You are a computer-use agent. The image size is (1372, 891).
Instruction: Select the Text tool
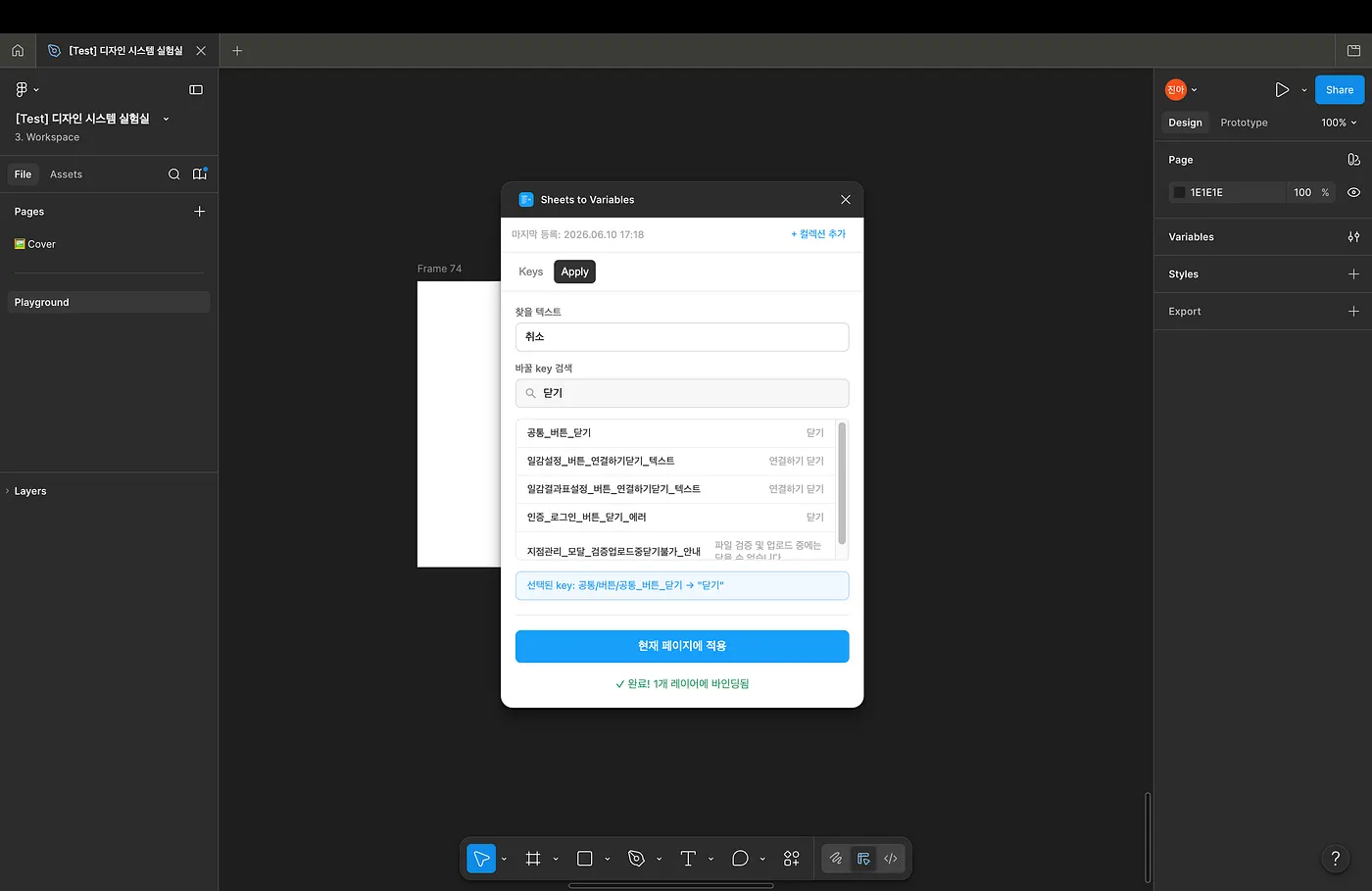tap(688, 859)
